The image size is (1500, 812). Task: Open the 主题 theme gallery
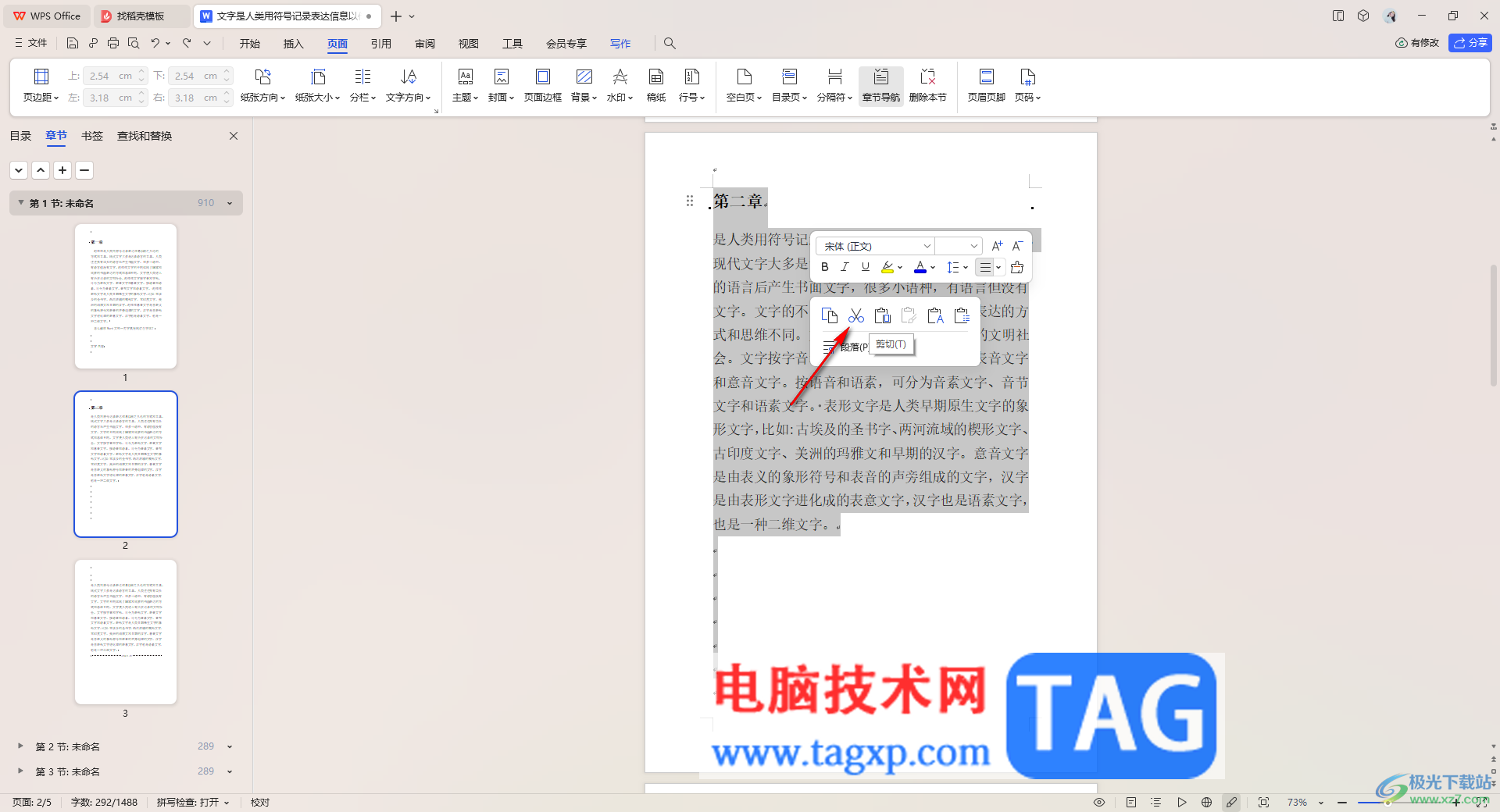(x=465, y=85)
